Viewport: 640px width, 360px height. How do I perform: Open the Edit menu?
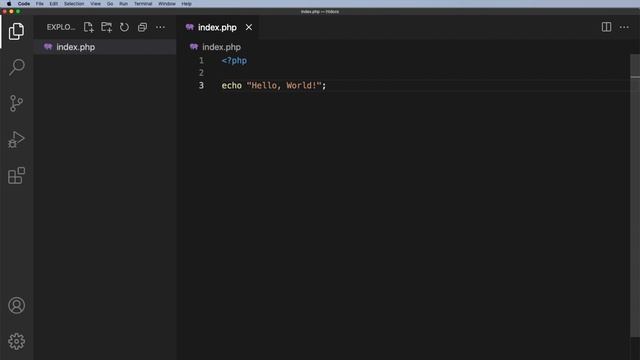tap(53, 4)
